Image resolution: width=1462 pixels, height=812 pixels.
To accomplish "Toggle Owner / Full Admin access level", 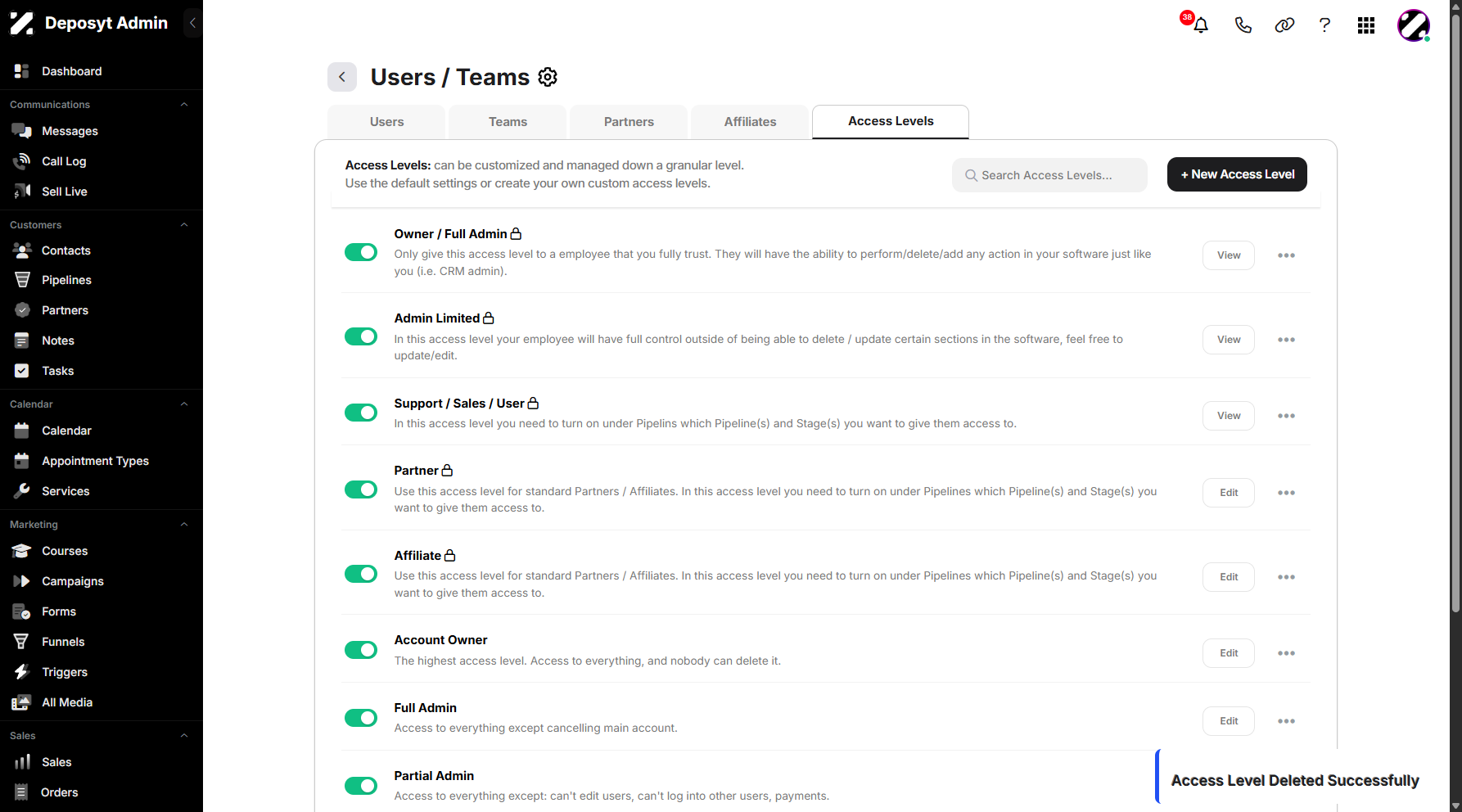I will point(361,252).
